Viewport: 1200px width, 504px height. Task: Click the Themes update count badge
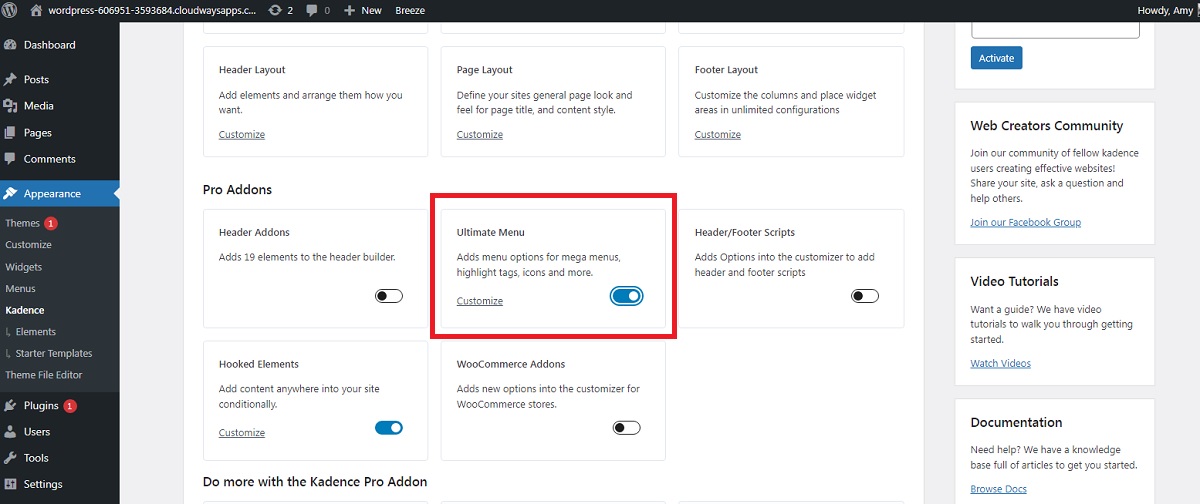tap(51, 223)
